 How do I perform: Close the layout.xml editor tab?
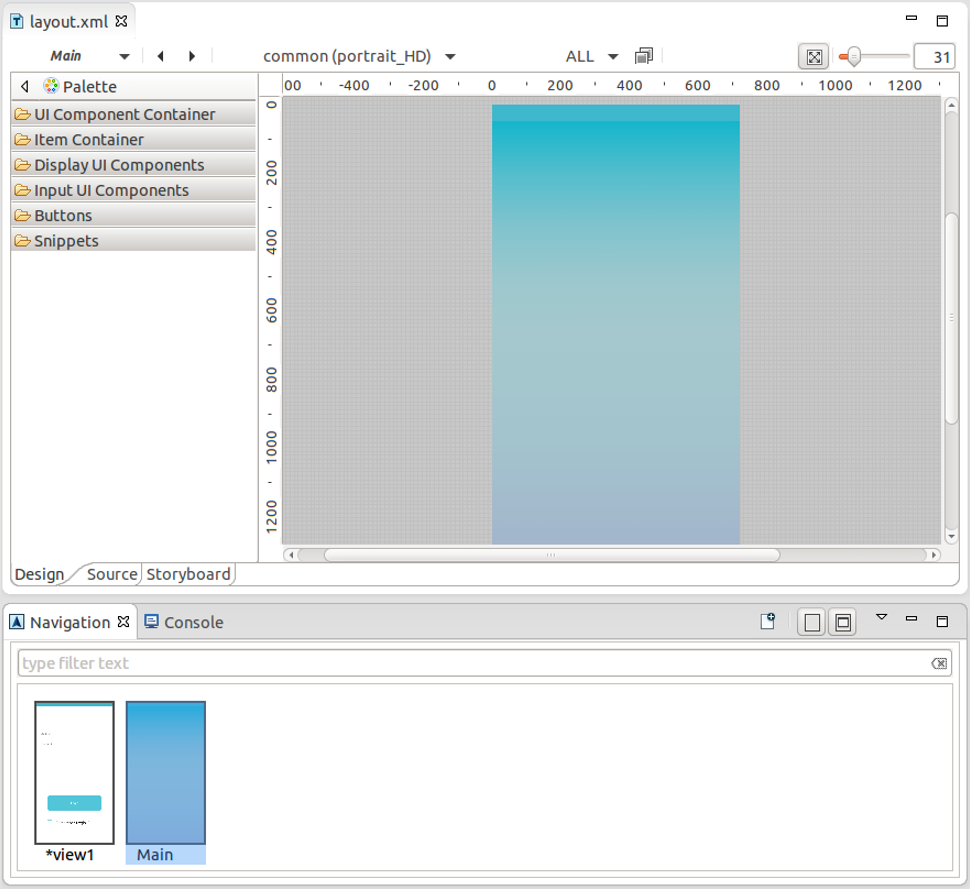tap(121, 21)
